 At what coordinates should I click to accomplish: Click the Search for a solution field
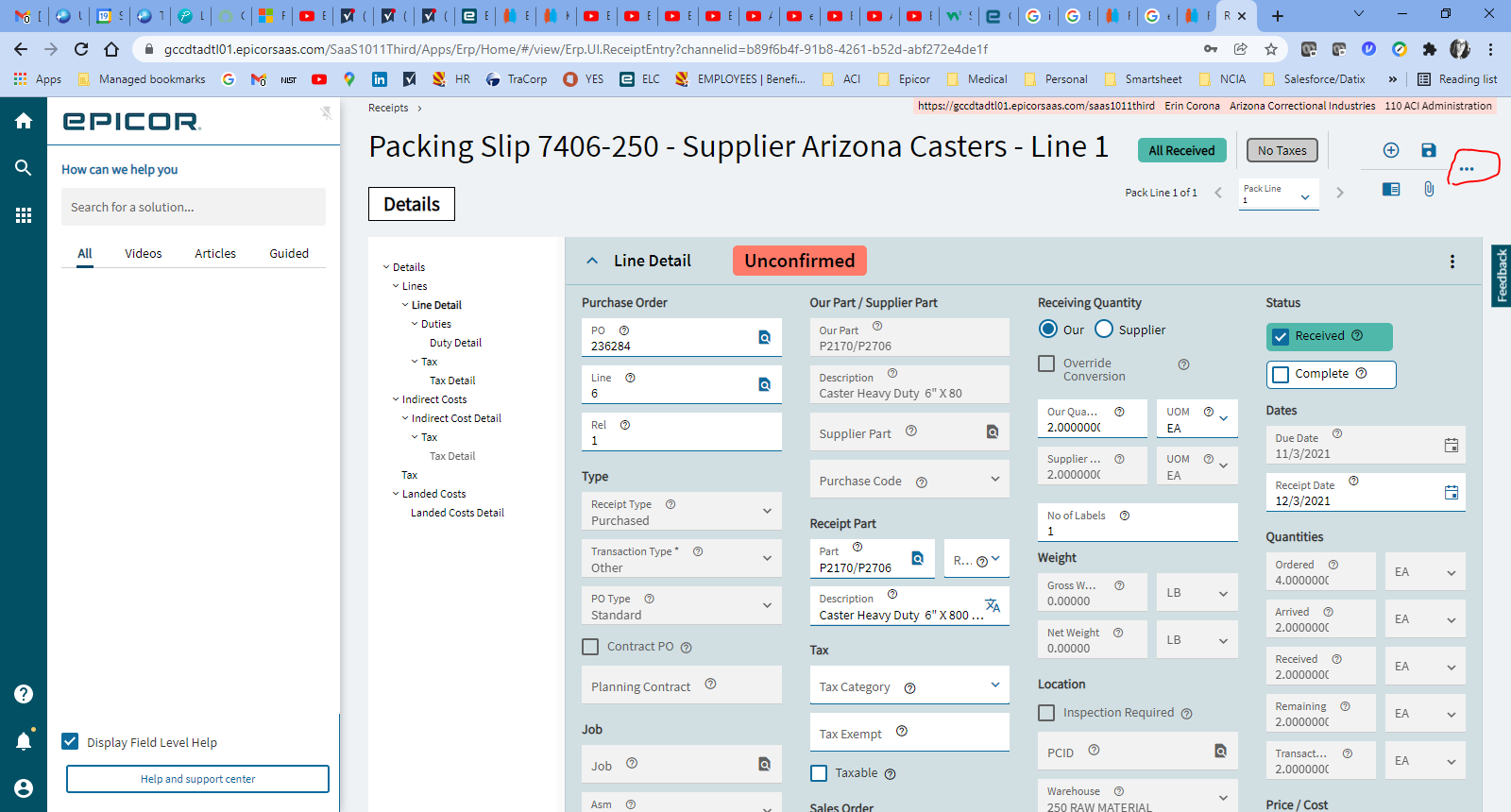(x=194, y=207)
